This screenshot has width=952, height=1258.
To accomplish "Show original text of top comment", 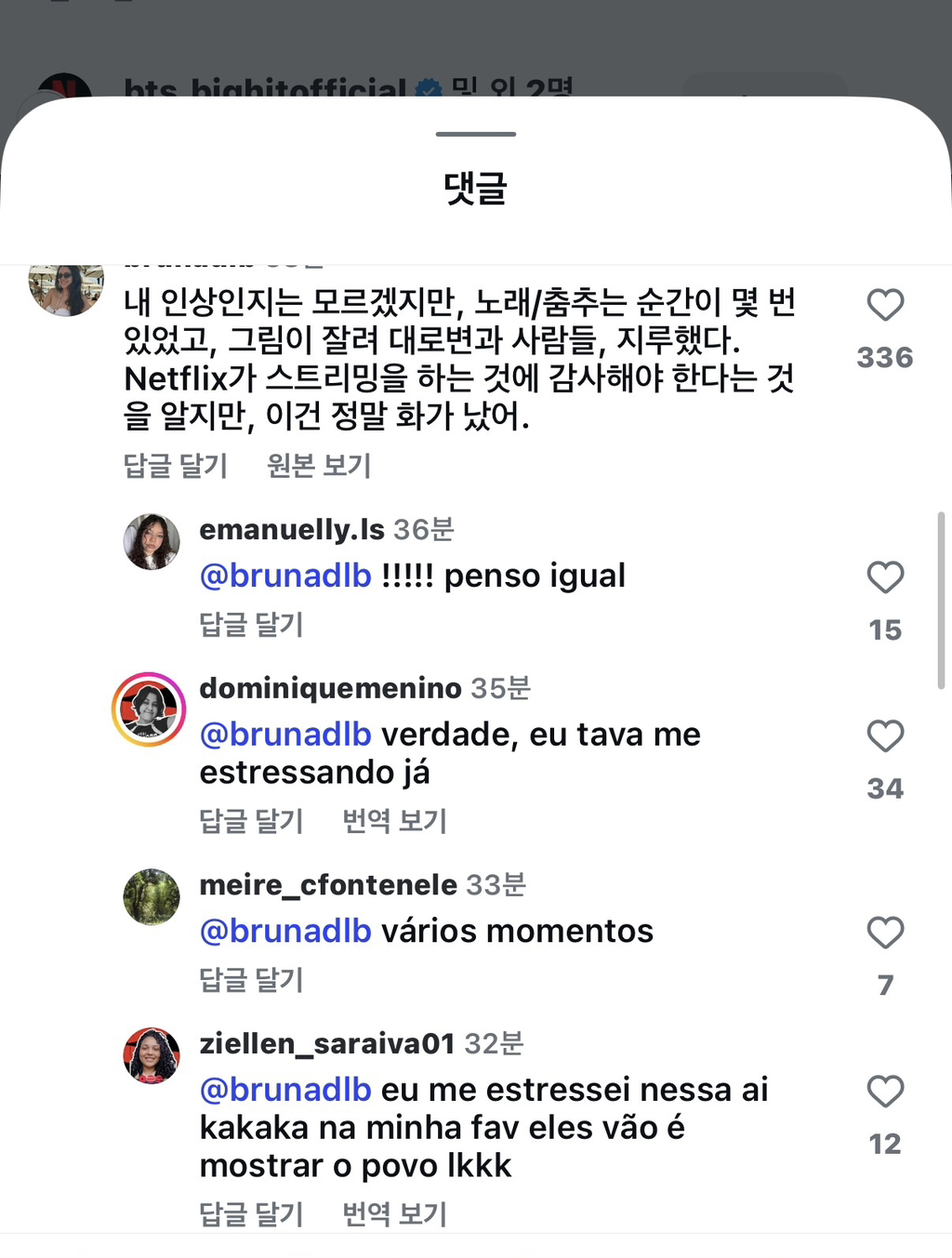I will coord(319,465).
